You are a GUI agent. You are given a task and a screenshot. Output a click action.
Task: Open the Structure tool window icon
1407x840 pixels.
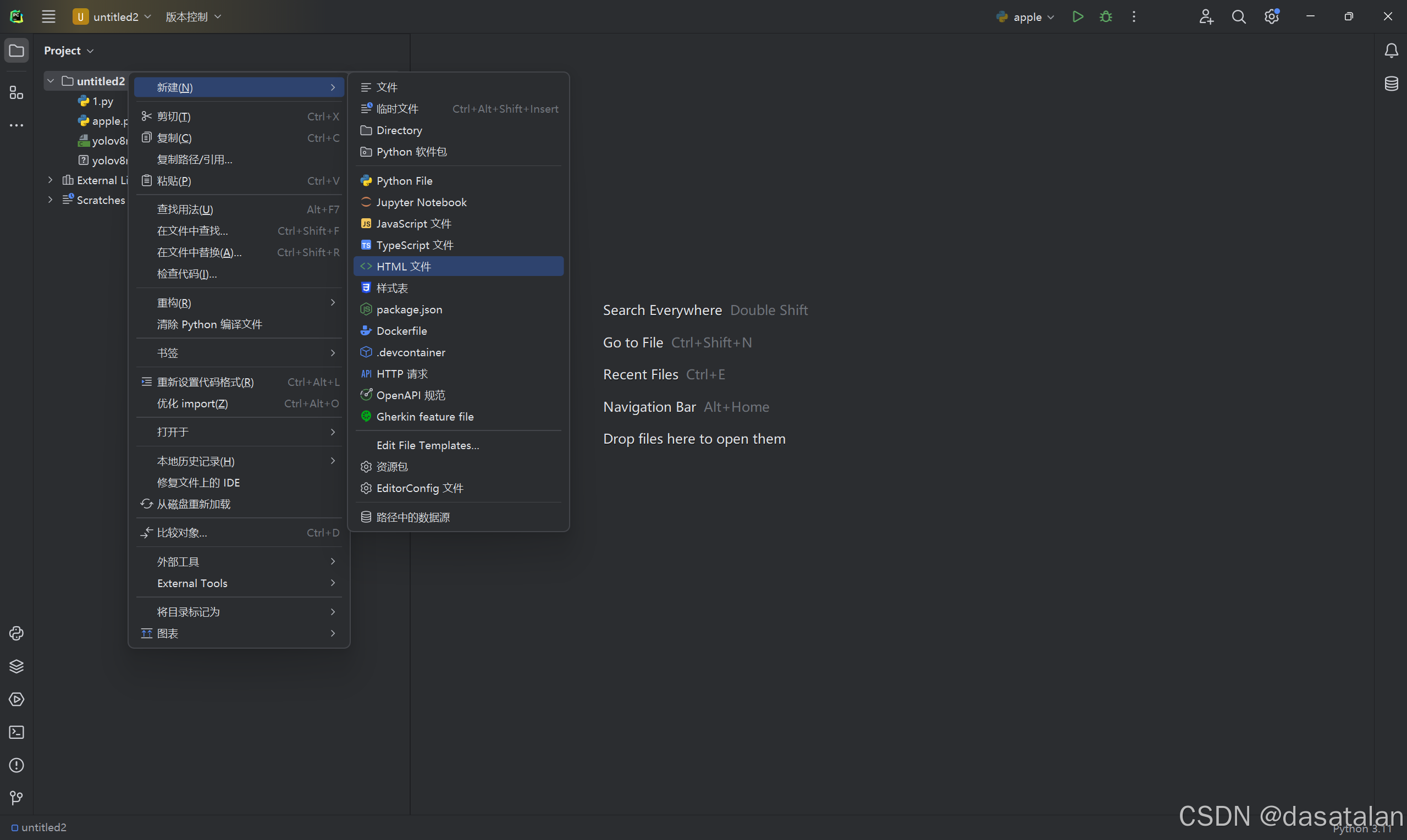point(16,92)
